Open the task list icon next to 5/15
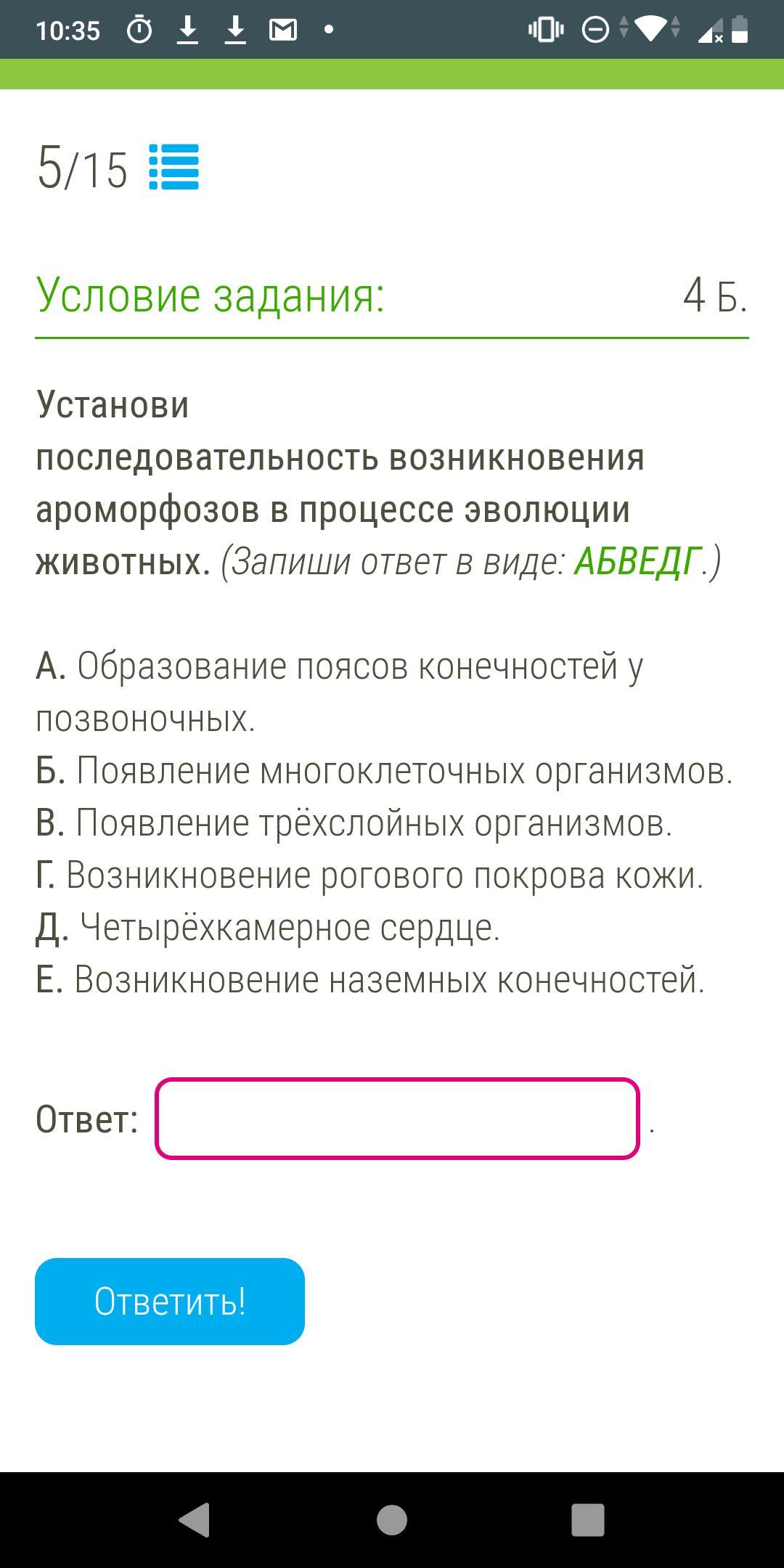 [x=173, y=167]
